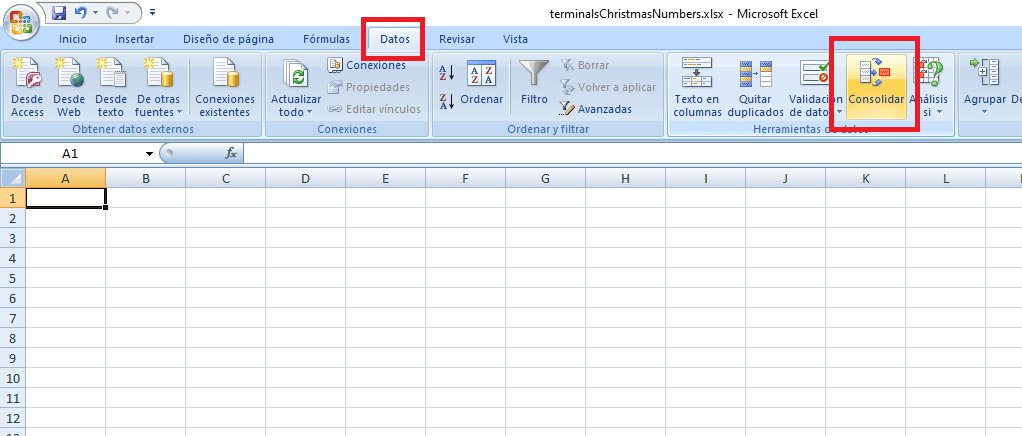Click Editar vínculos
This screenshot has height=436, width=1022.
click(x=374, y=109)
